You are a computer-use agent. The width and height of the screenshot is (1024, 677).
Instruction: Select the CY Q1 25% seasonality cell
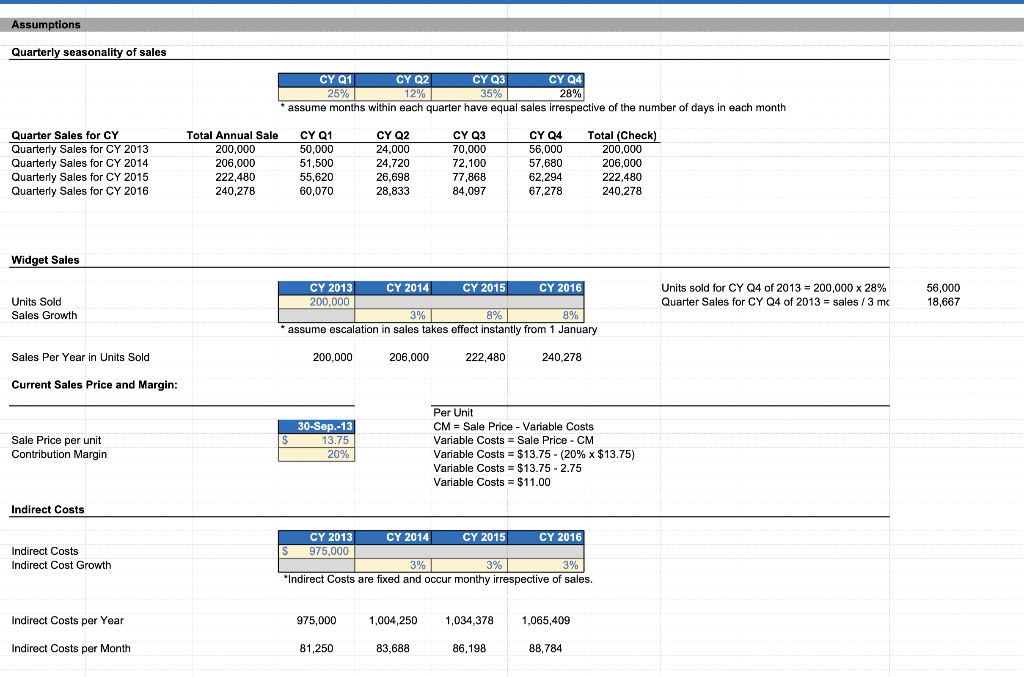click(x=317, y=94)
